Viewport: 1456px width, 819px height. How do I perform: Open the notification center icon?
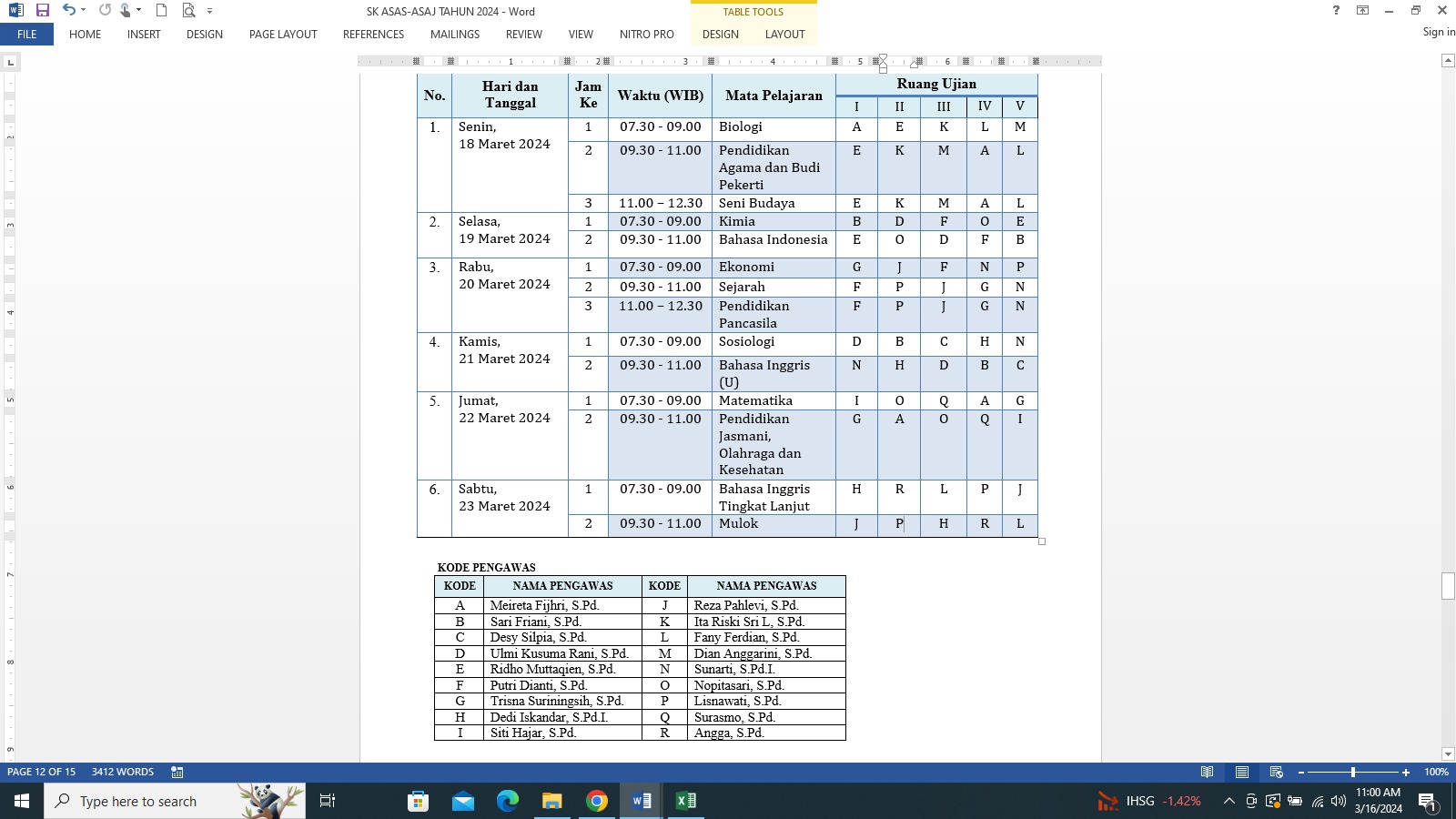[1428, 802]
